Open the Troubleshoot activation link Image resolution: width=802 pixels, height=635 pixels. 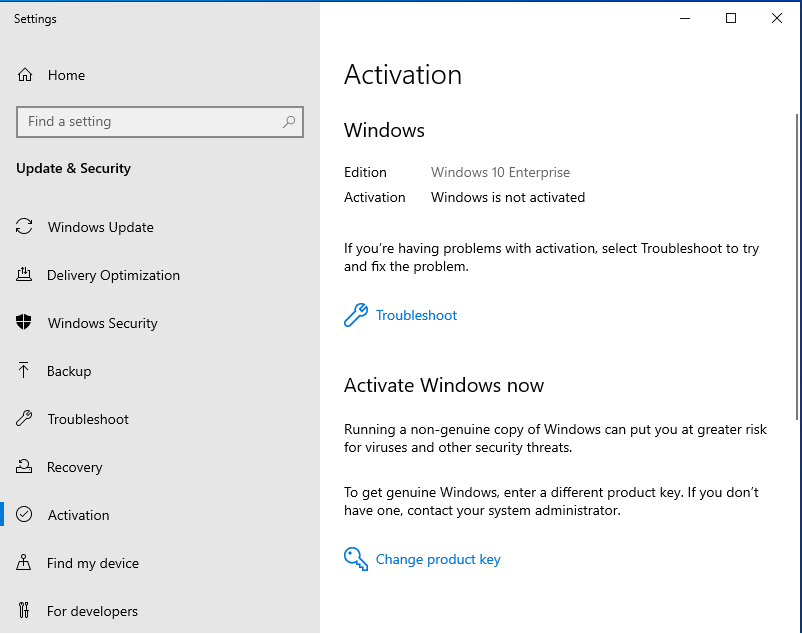tap(416, 315)
